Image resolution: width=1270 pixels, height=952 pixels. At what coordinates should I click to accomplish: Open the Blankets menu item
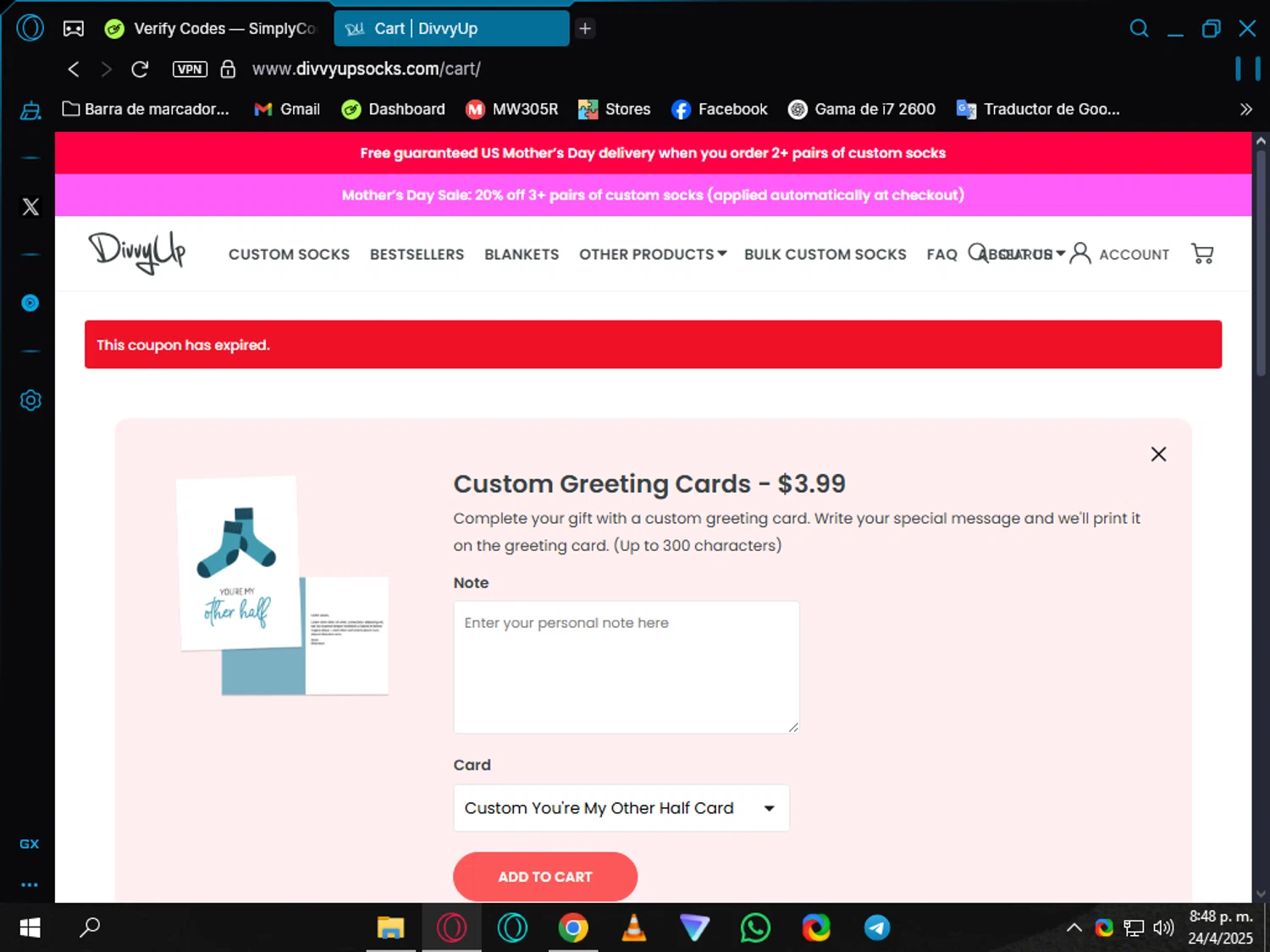[x=522, y=255]
